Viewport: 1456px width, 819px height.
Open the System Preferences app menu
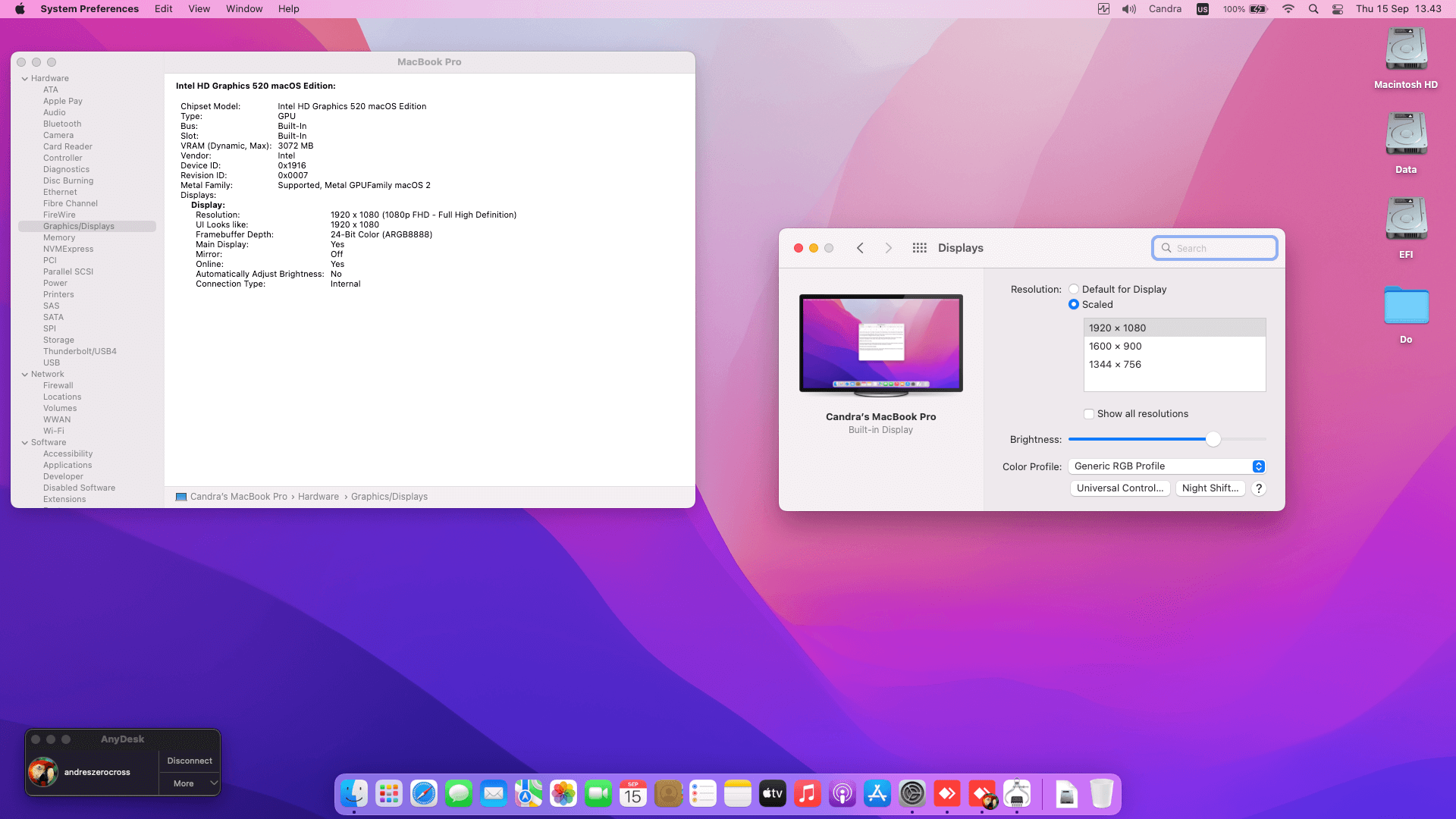click(x=89, y=9)
